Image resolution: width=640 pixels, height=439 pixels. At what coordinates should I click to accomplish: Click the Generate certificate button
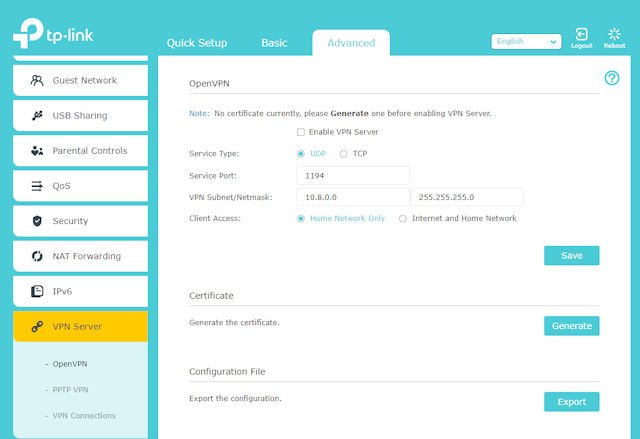[571, 326]
